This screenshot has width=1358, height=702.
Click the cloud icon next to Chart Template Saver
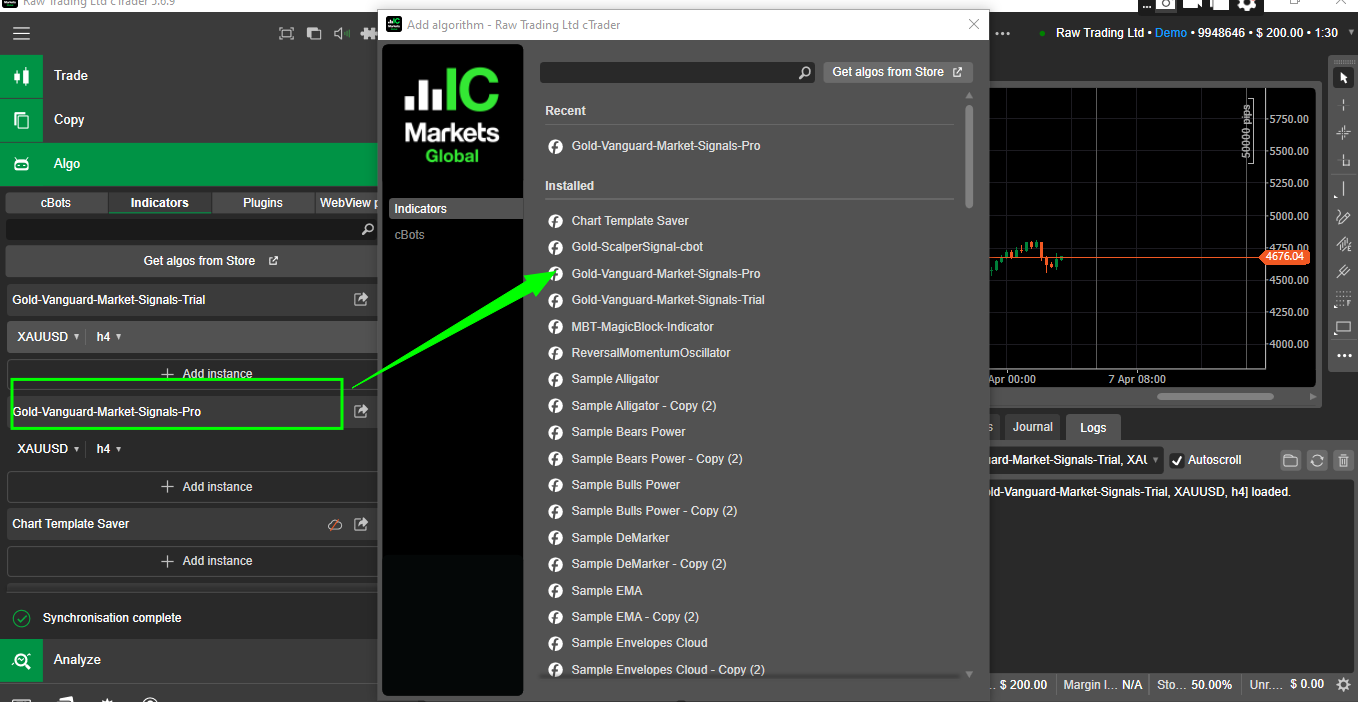tap(335, 523)
